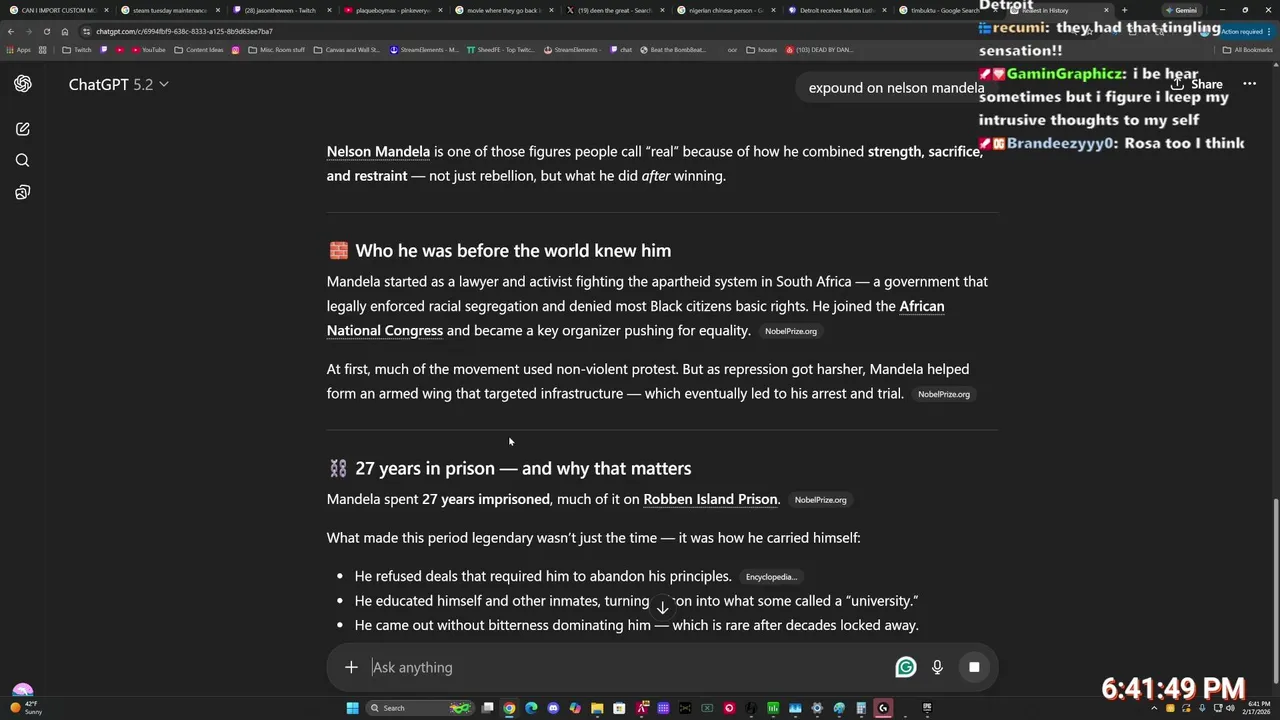Reload the page with refresh icon
Image resolution: width=1280 pixels, height=720 pixels.
47,31
